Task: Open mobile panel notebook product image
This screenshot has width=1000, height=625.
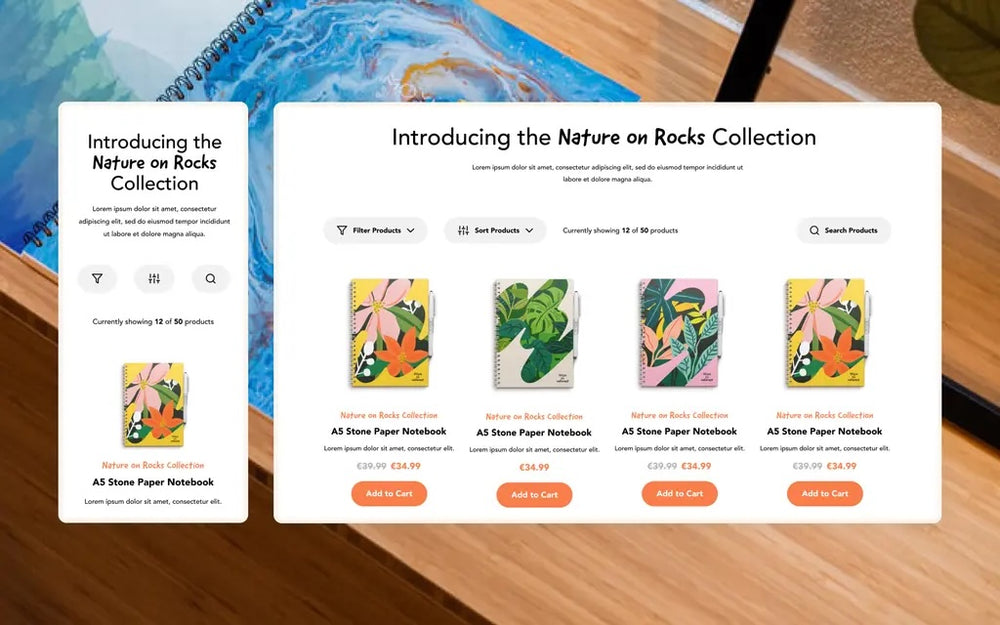Action: click(x=155, y=404)
